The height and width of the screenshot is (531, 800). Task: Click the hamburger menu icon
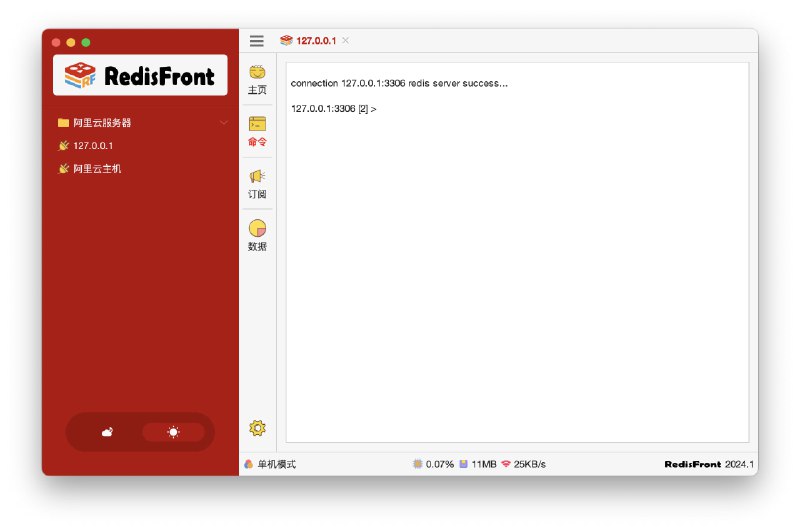[x=257, y=41]
